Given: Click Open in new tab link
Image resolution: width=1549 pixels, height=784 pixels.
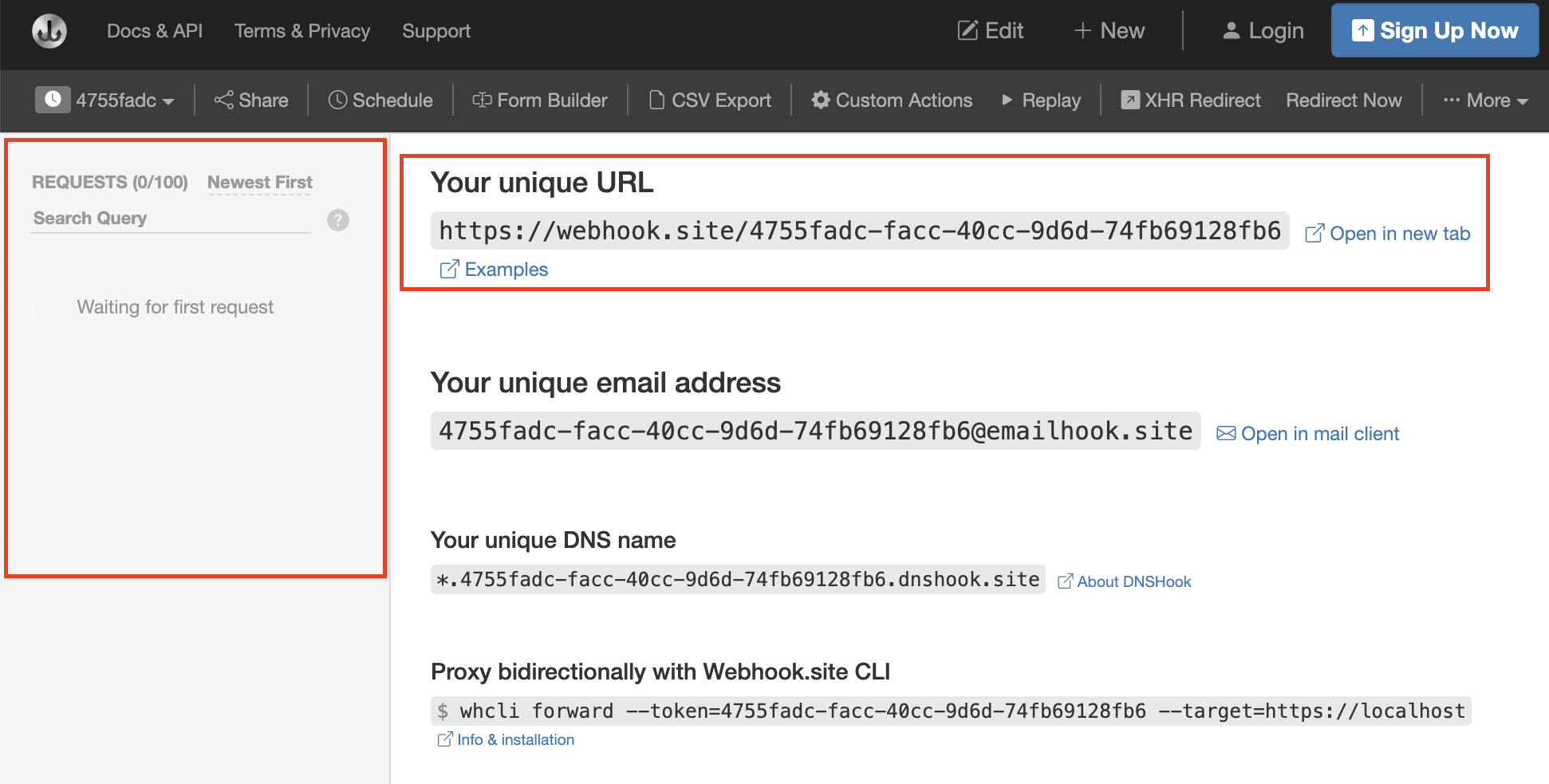Looking at the screenshot, I should [x=1387, y=234].
